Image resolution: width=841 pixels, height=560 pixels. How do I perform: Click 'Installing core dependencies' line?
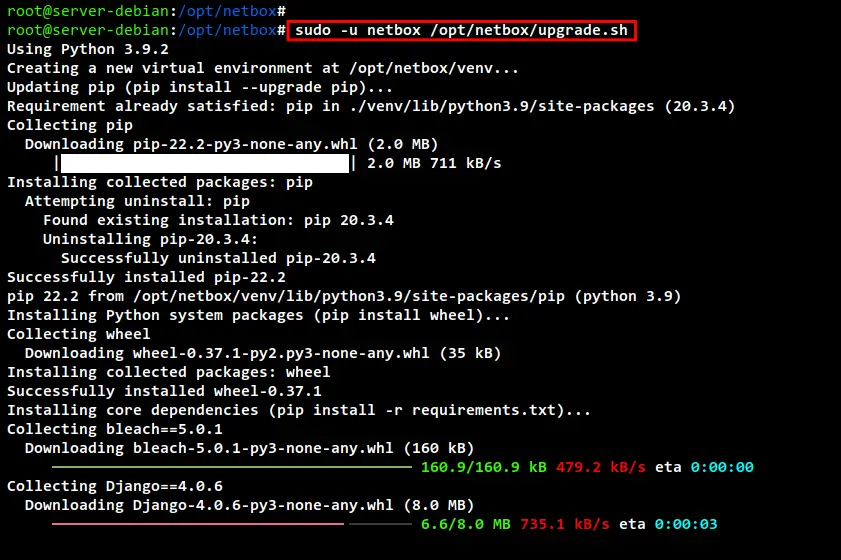pos(299,410)
